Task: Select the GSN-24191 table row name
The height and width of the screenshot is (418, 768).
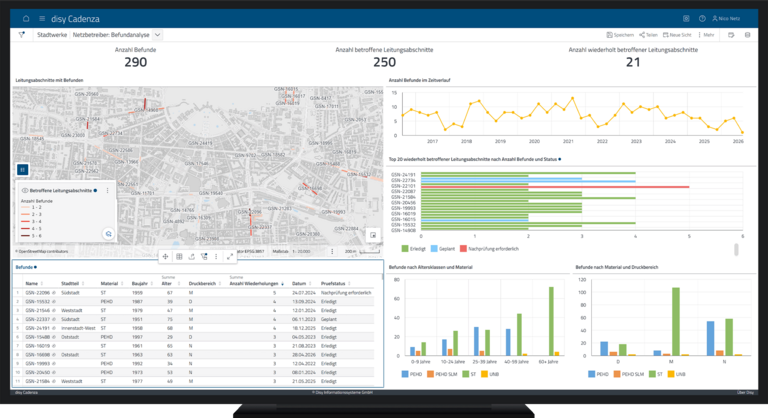Action: point(38,328)
